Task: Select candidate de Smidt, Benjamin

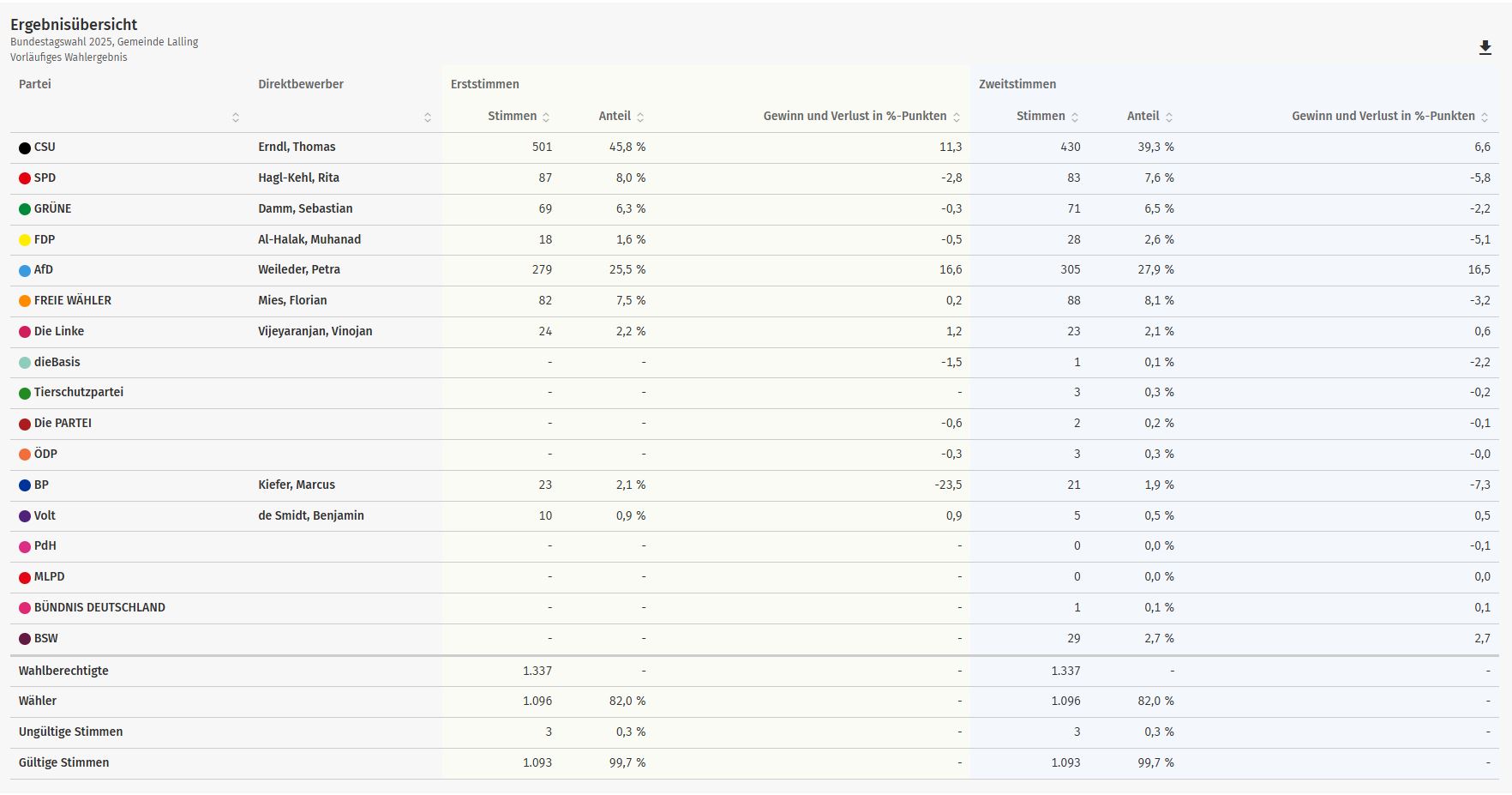Action: click(x=311, y=515)
